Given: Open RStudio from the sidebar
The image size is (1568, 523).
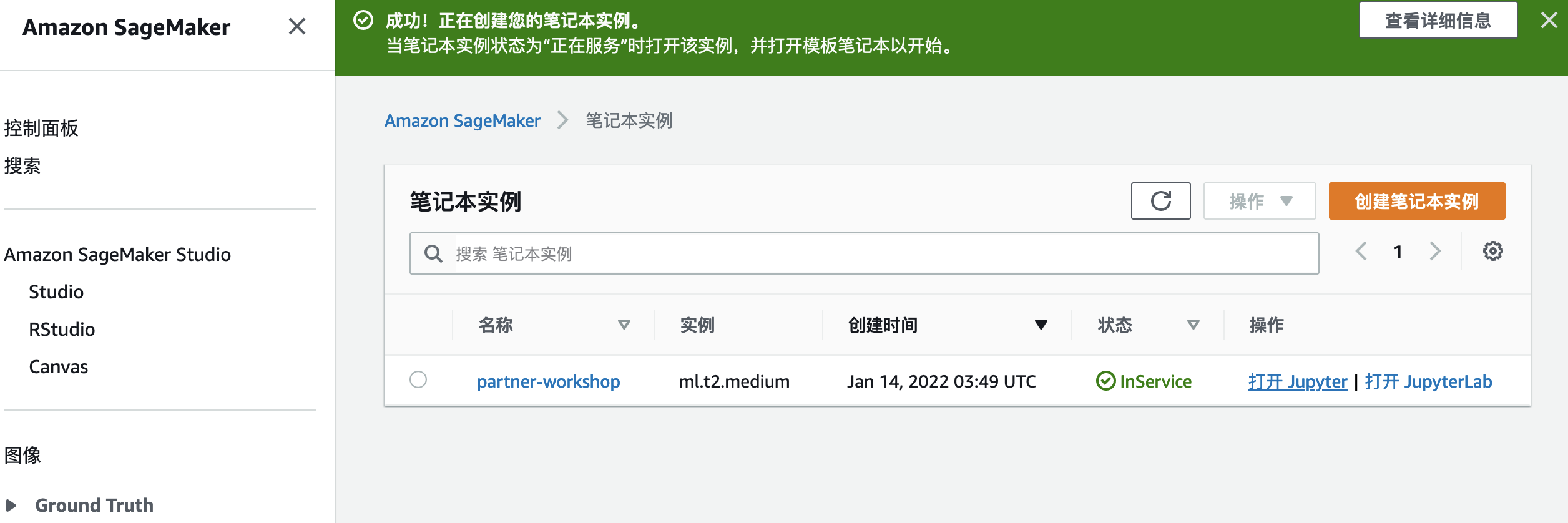Looking at the screenshot, I should click(62, 329).
